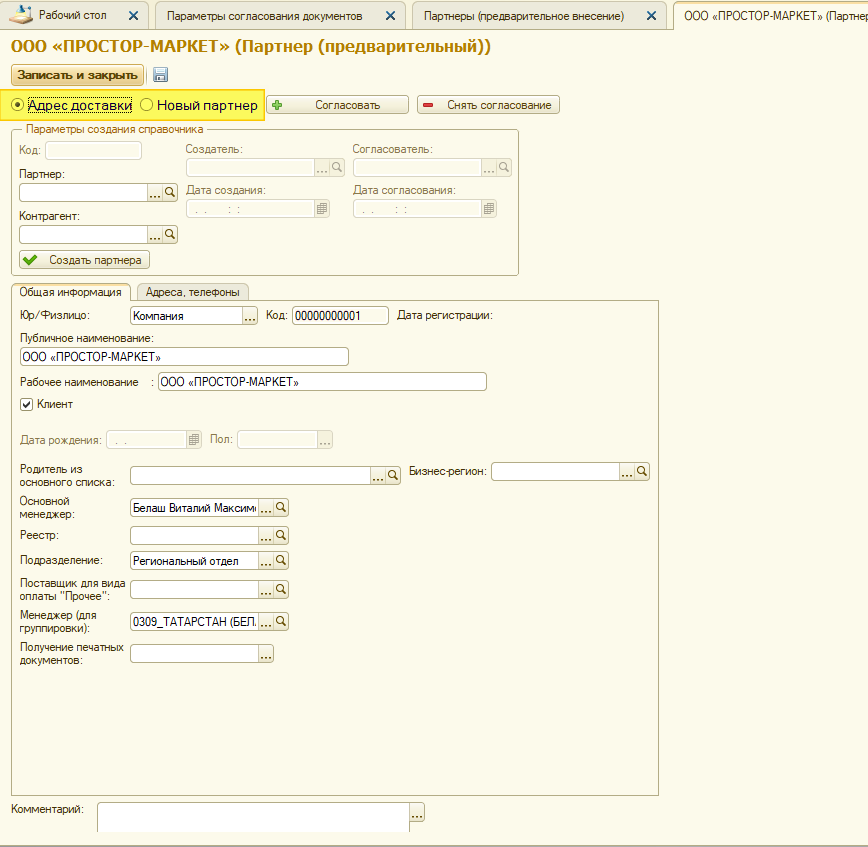Image resolution: width=868 pixels, height=847 pixels.
Task: Click the Создать партнера button
Action: pos(85,260)
